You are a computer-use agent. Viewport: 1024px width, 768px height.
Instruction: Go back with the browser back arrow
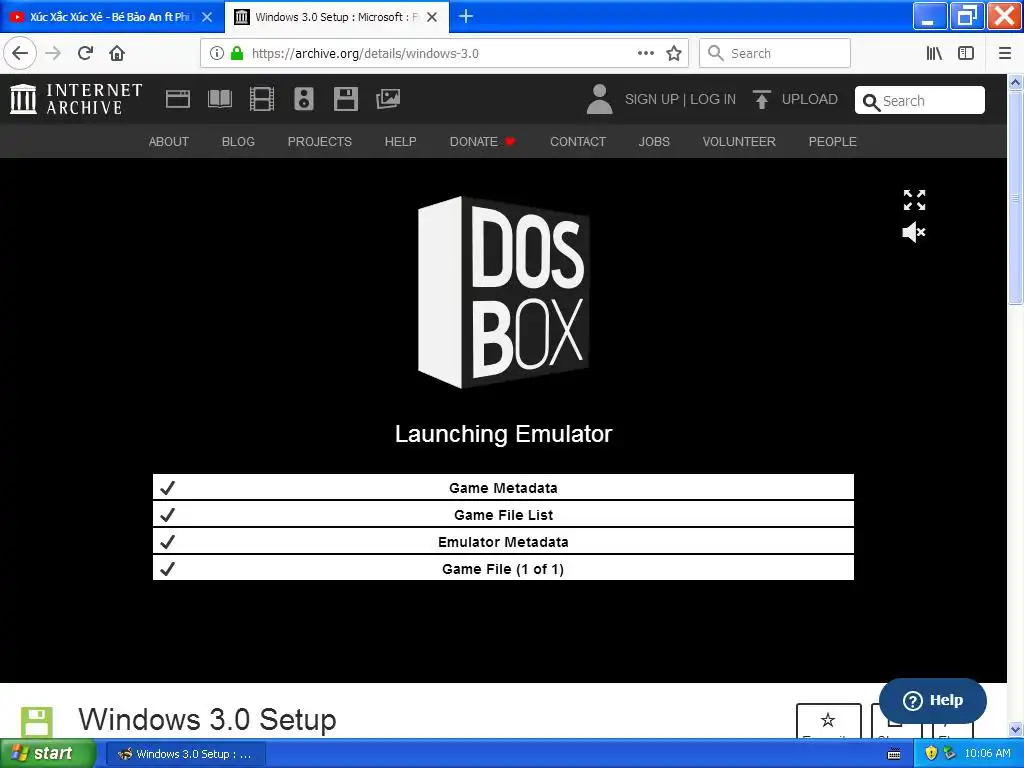[20, 53]
